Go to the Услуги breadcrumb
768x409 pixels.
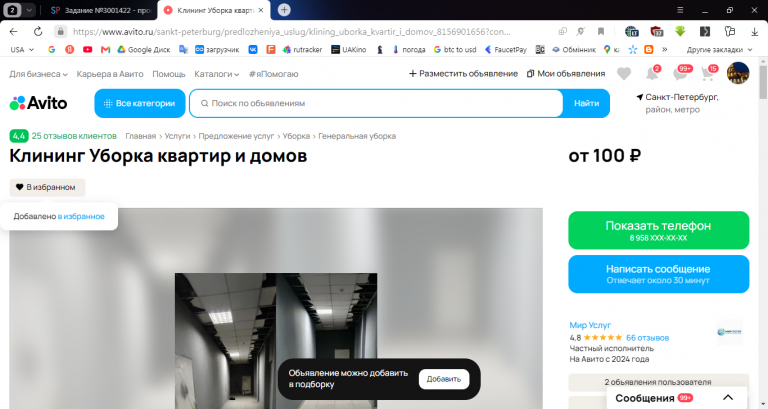coord(177,136)
